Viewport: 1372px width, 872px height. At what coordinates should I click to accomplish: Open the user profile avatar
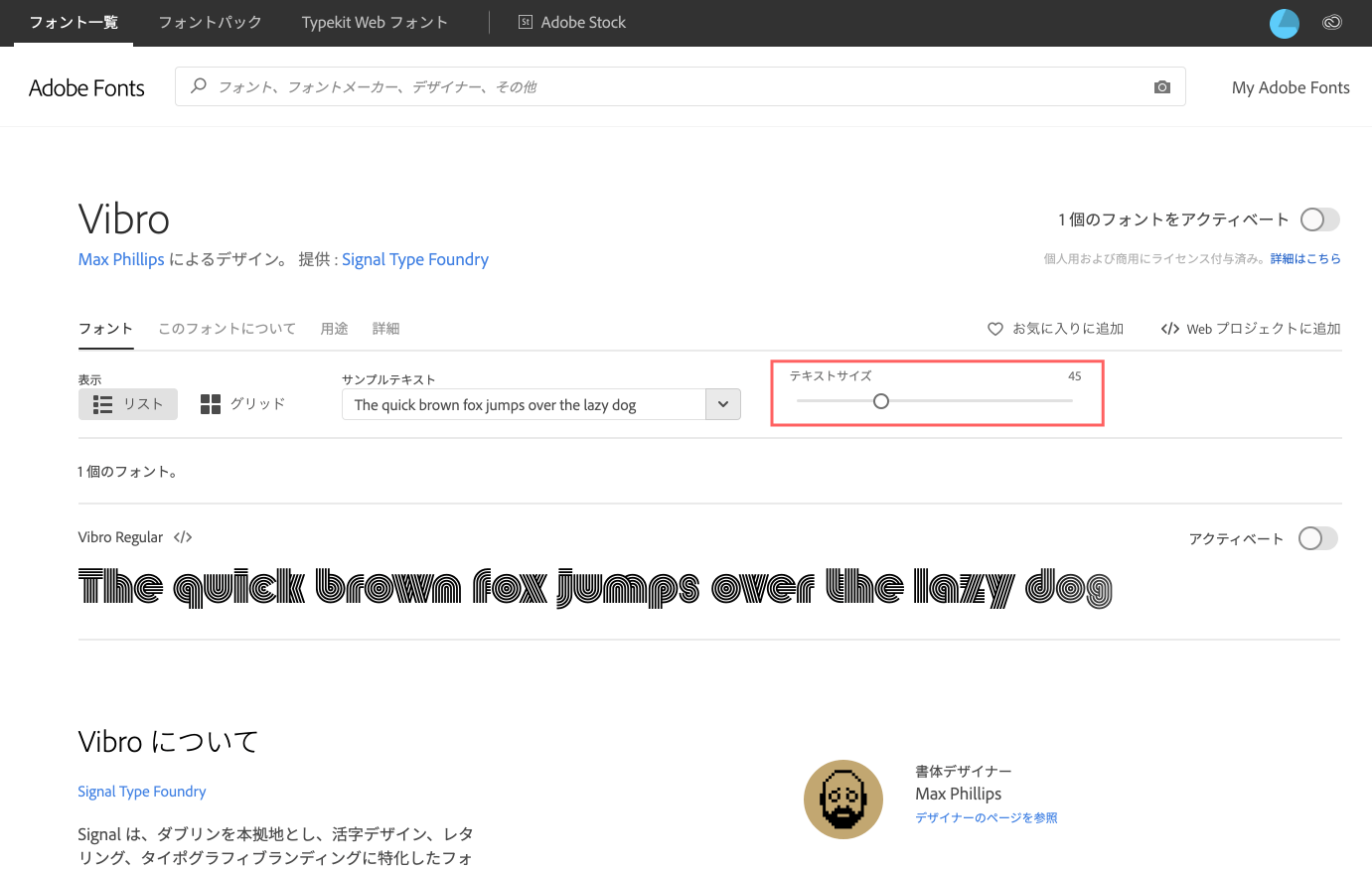click(1285, 23)
